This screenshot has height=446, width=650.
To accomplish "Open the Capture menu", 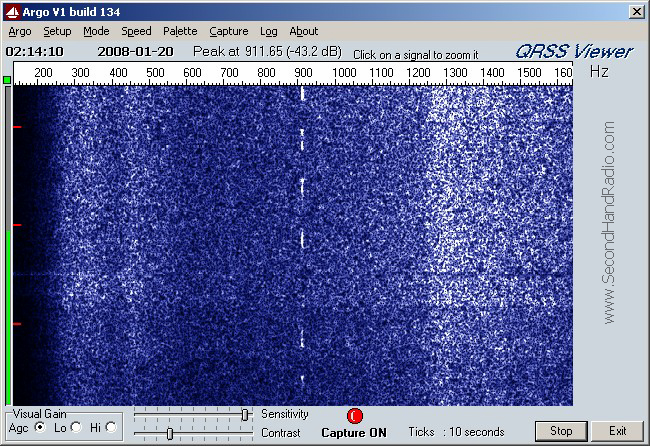I will tap(228, 31).
